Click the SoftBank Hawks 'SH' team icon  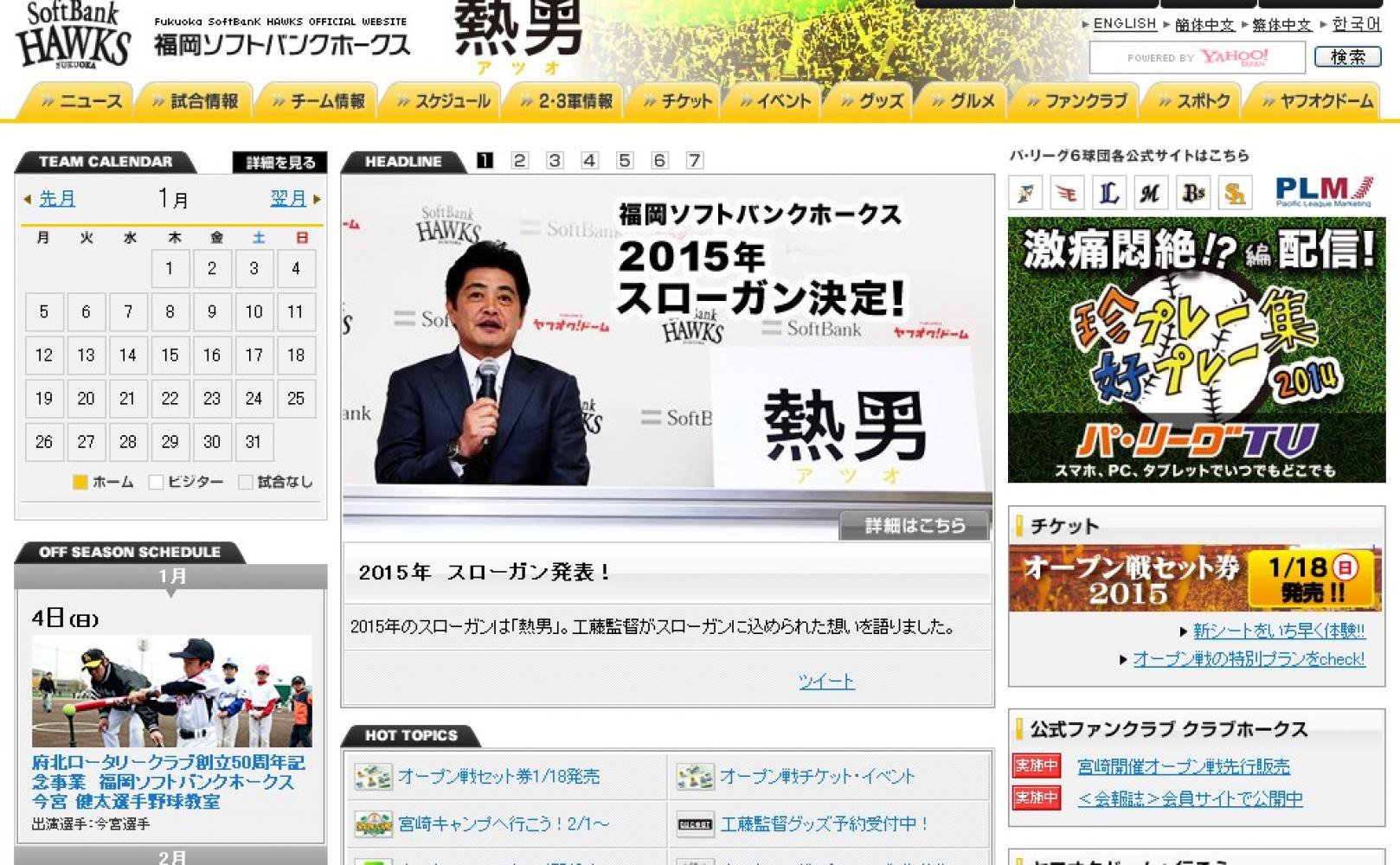(x=1235, y=193)
